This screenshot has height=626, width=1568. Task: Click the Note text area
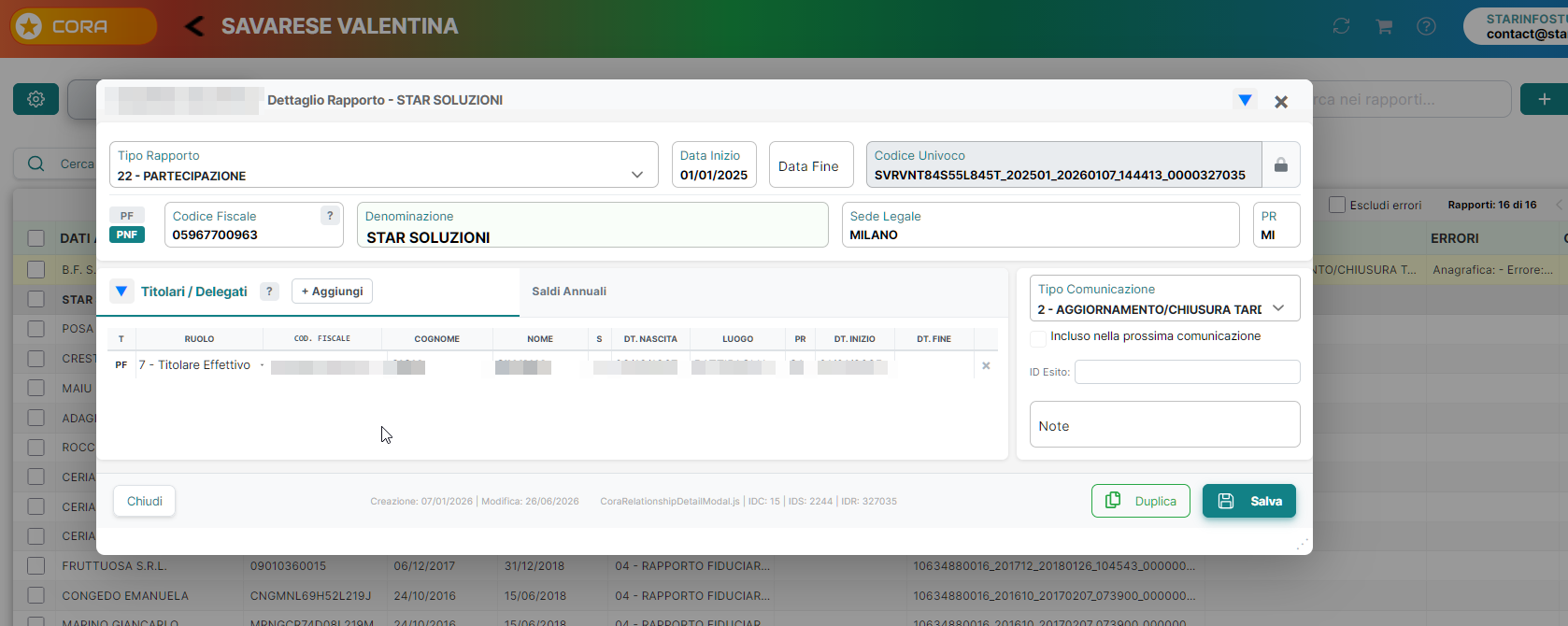pyautogui.click(x=1164, y=425)
